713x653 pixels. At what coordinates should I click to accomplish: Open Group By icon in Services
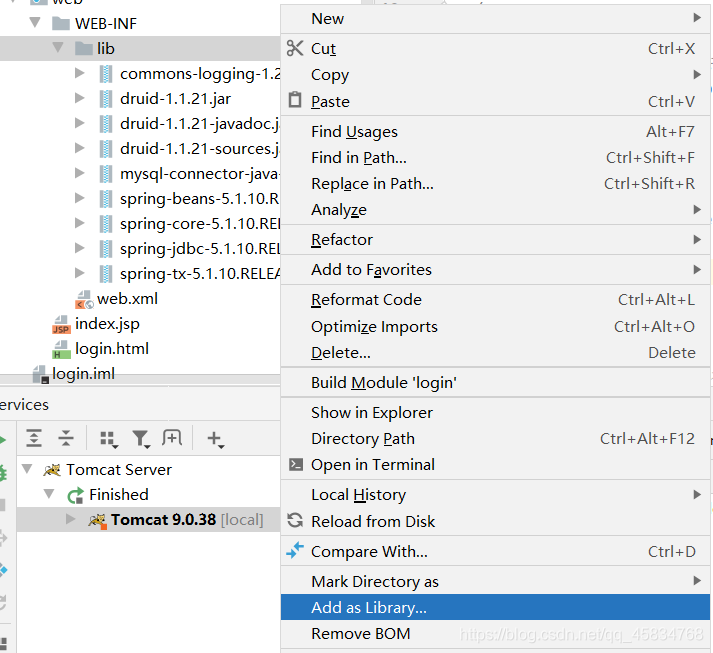click(x=109, y=439)
